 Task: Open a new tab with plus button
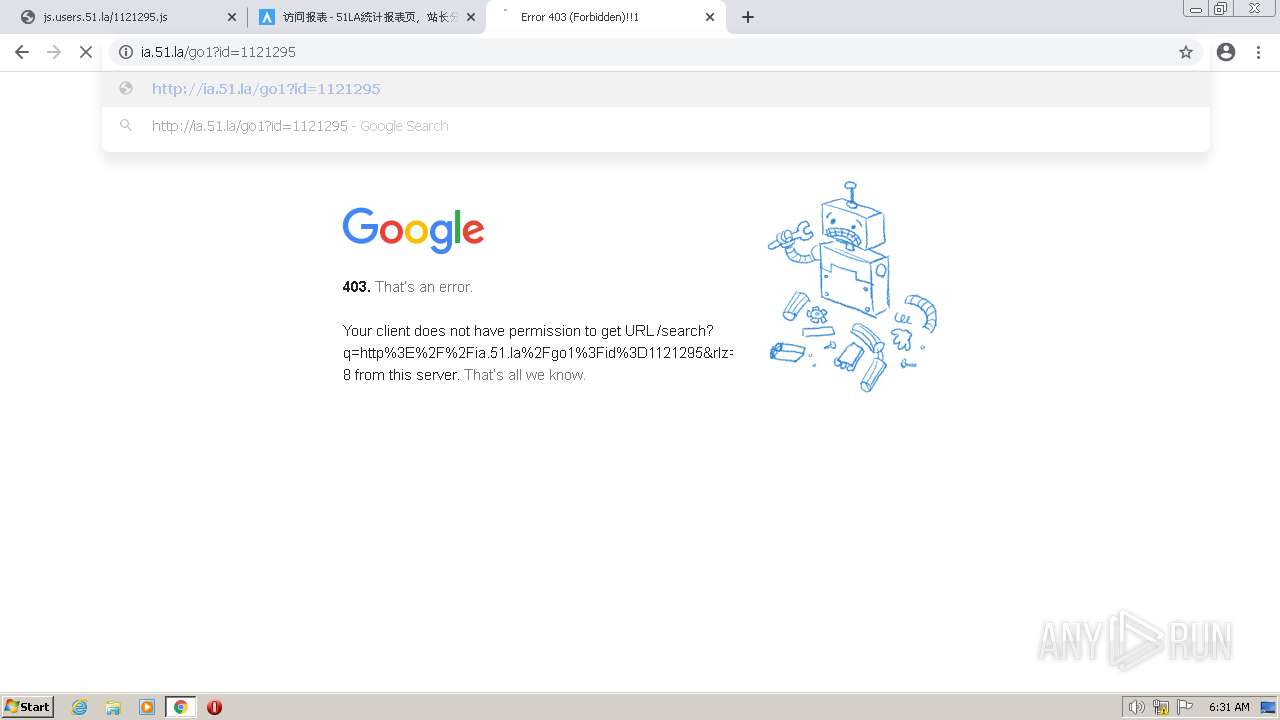point(748,17)
